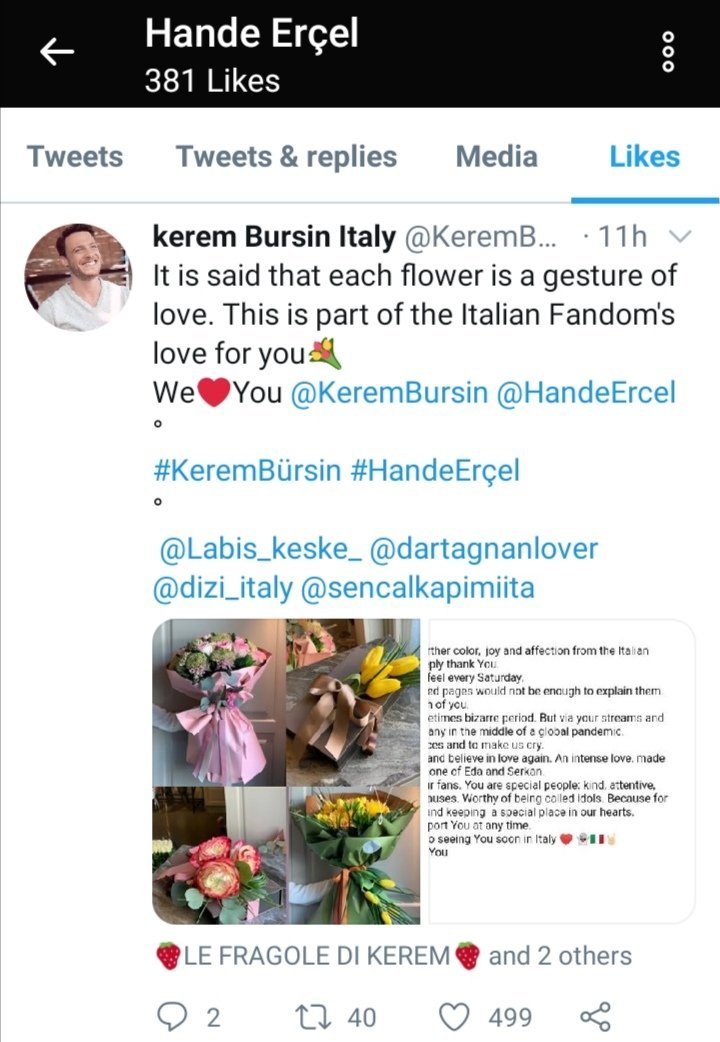Open the @KeremBursin mention link
This screenshot has width=720, height=1042.
tap(389, 392)
